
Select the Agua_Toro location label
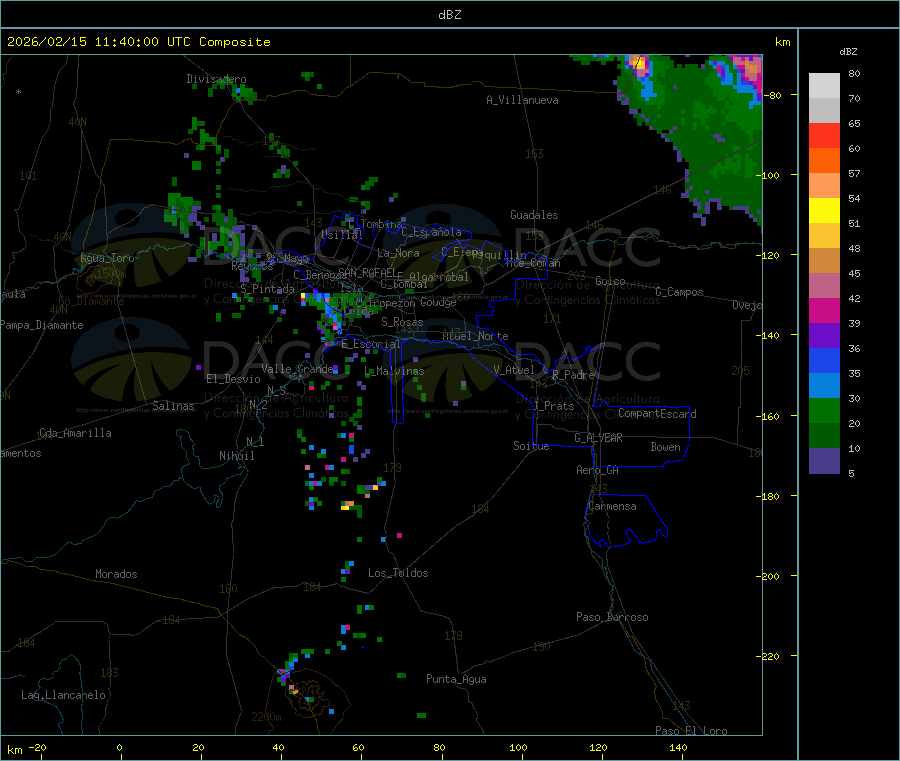click(x=107, y=258)
